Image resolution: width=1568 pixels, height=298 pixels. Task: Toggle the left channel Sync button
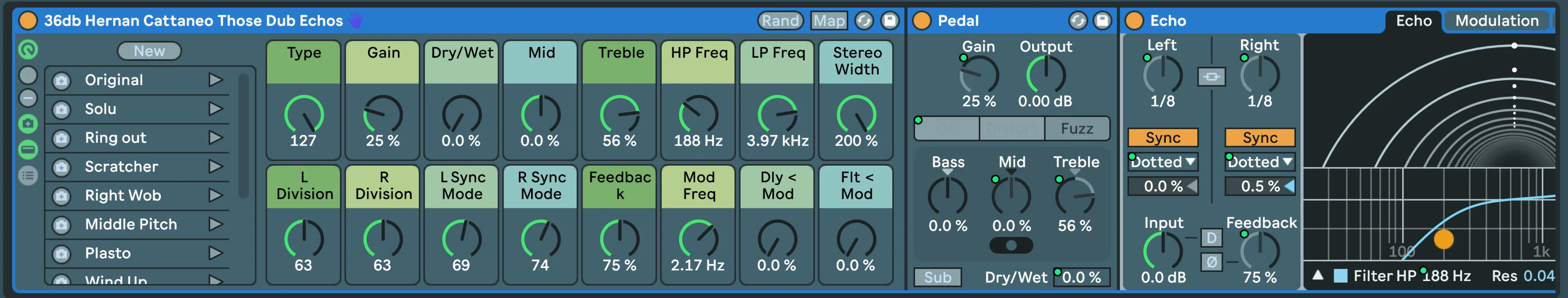pyautogui.click(x=1163, y=138)
